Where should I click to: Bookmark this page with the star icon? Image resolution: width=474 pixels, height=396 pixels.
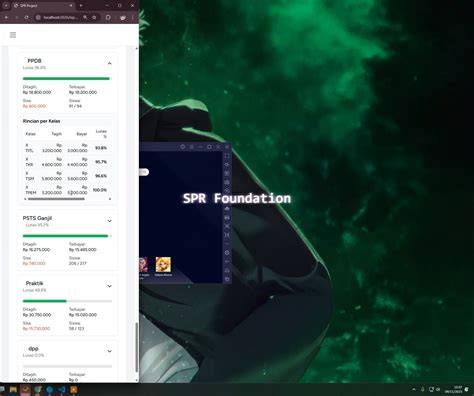click(x=94, y=17)
